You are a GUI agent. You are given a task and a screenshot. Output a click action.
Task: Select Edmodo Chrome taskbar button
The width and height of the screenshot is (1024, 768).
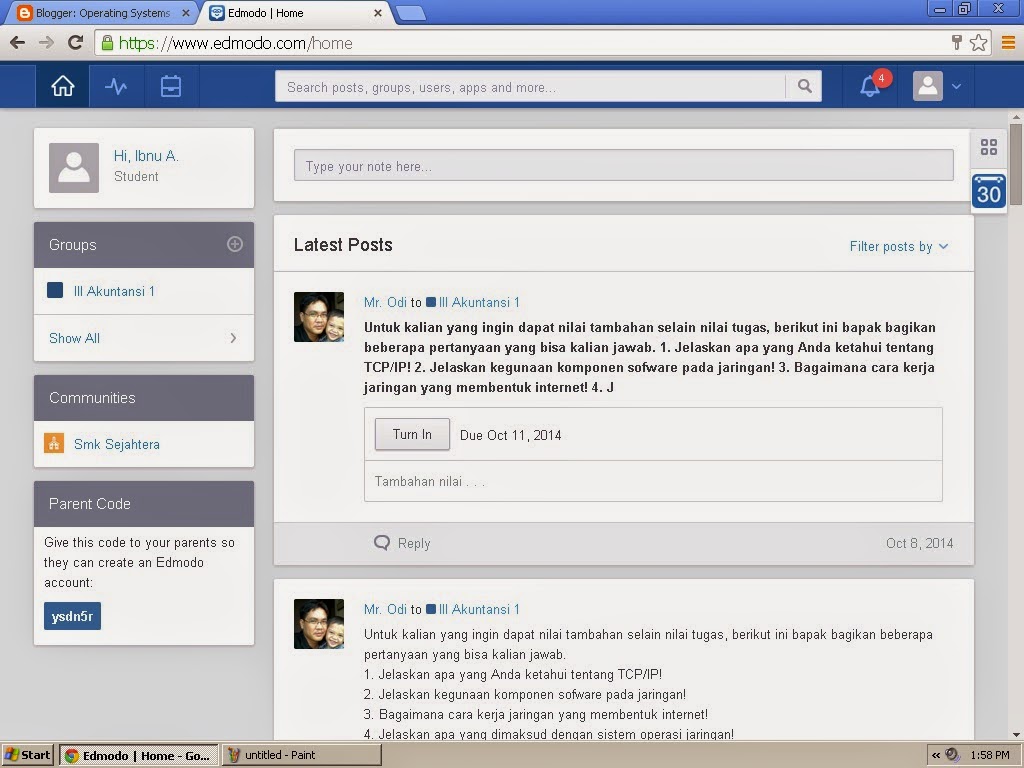(138, 756)
